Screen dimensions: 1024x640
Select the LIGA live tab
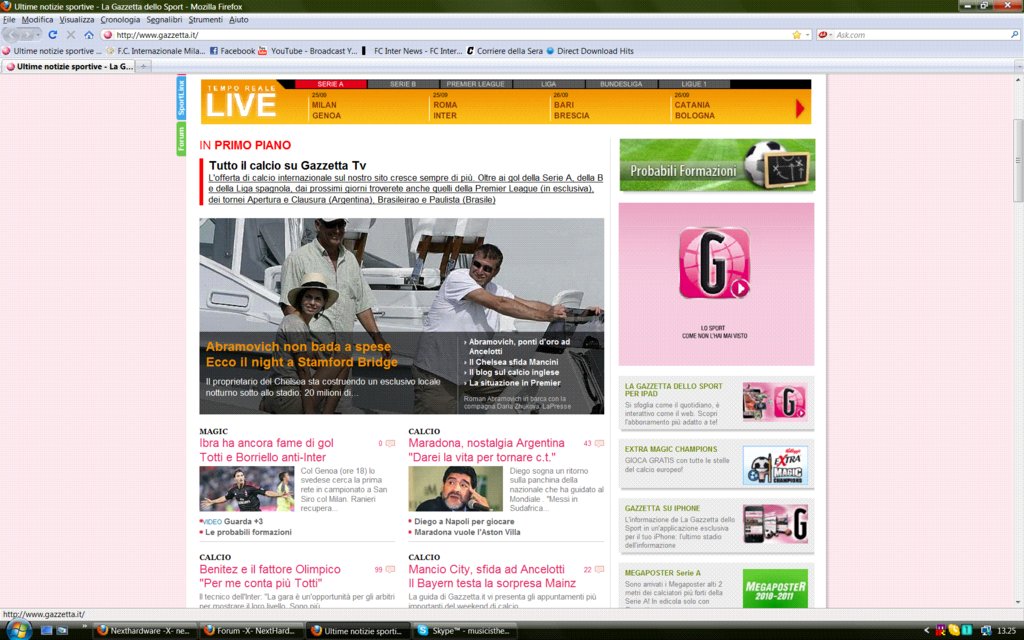[x=549, y=84]
